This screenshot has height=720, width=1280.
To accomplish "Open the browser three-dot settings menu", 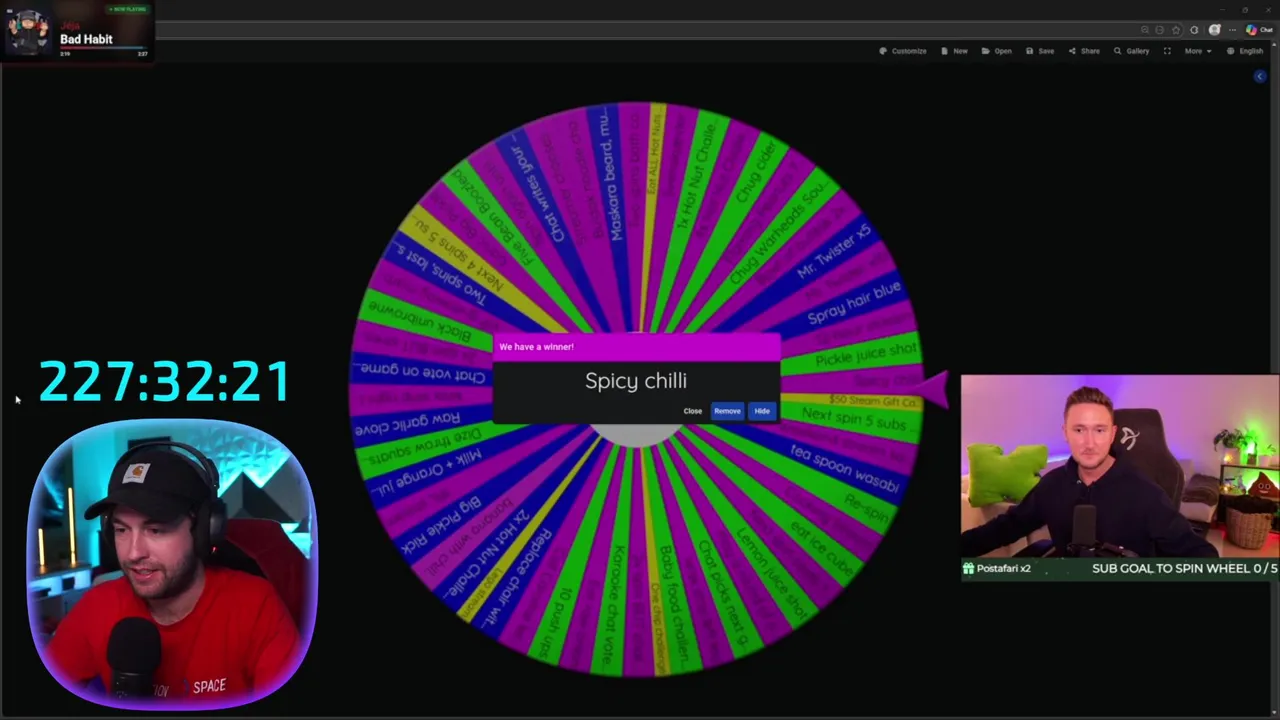I will [1233, 30].
